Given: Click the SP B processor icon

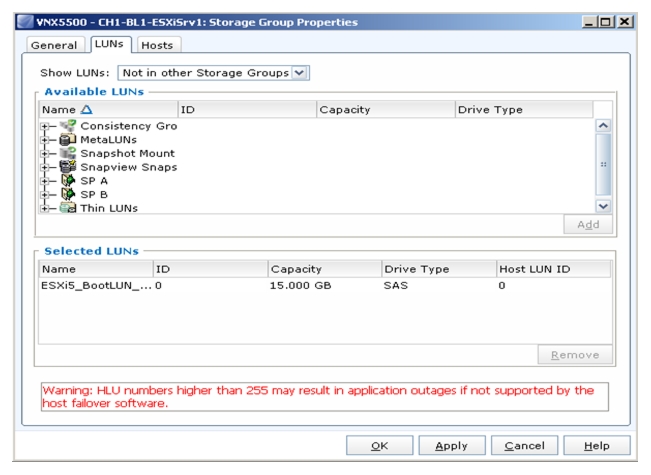Looking at the screenshot, I should (x=68, y=194).
